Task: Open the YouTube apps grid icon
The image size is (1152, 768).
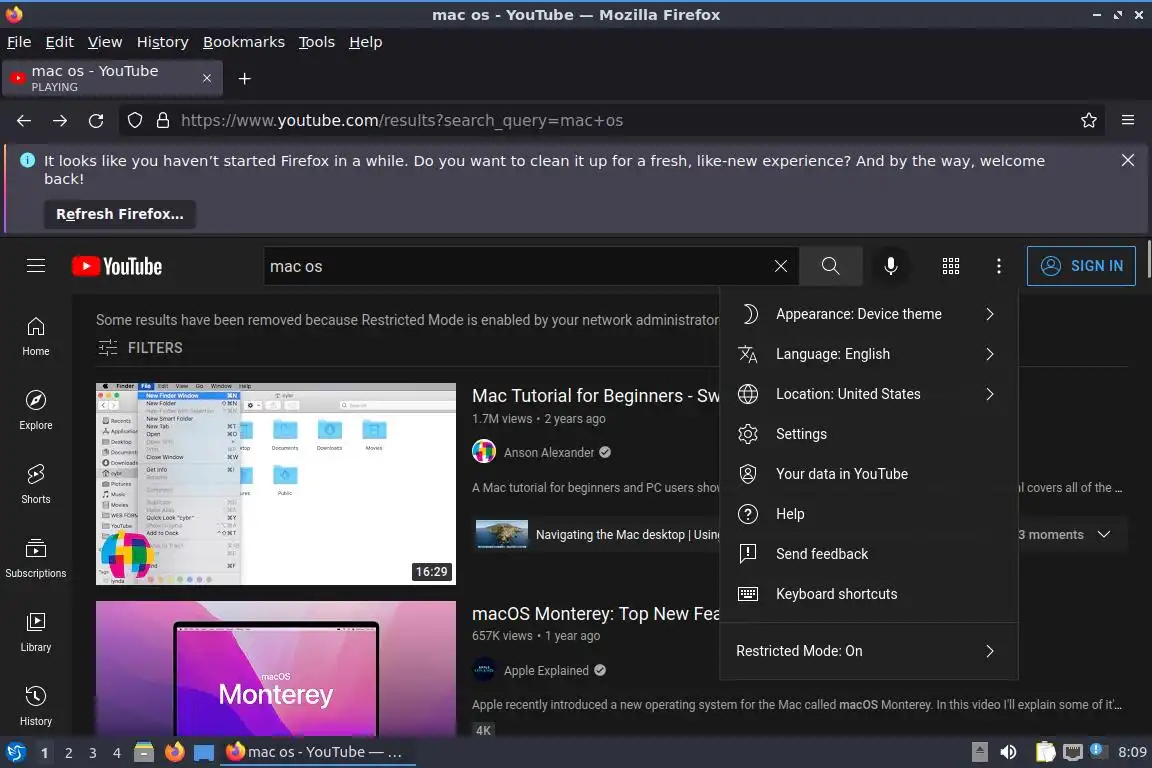Action: tap(951, 266)
